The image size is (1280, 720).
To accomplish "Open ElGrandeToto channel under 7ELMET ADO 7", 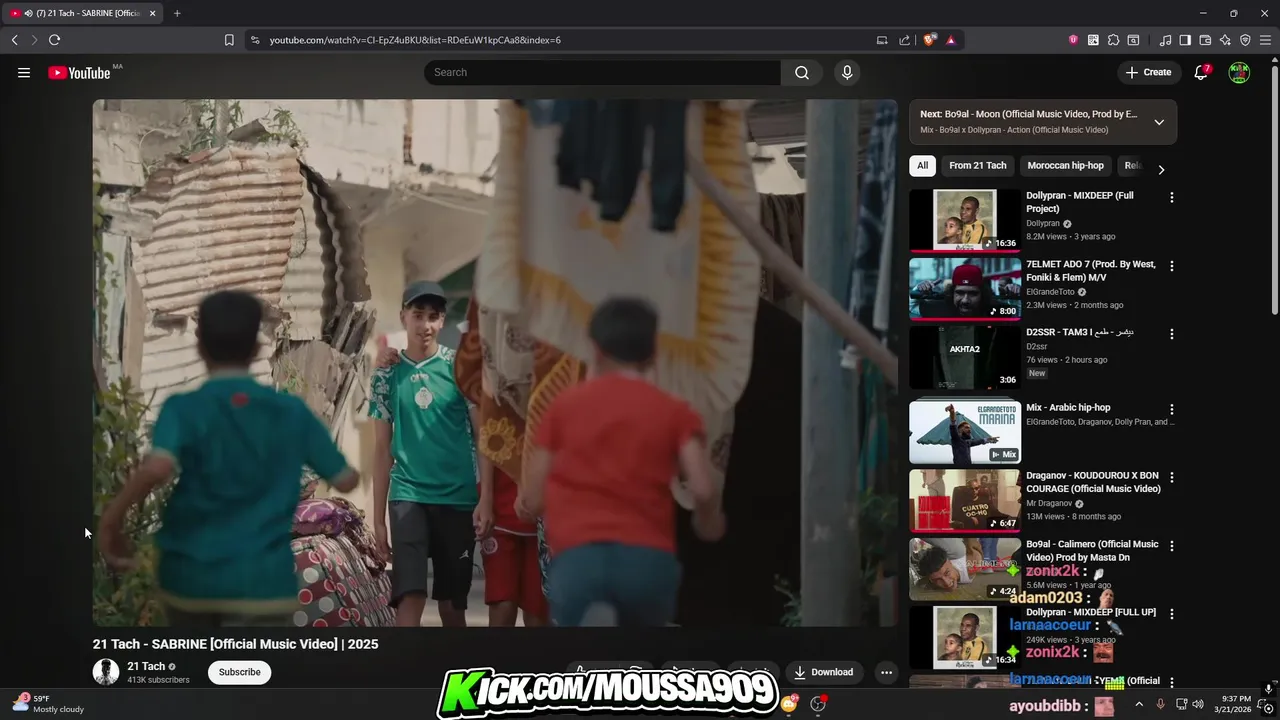I will tap(1050, 292).
